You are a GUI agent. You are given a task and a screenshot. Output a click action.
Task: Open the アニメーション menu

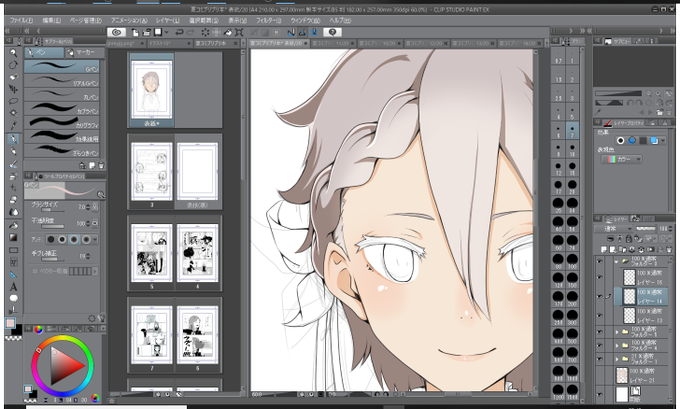129,20
